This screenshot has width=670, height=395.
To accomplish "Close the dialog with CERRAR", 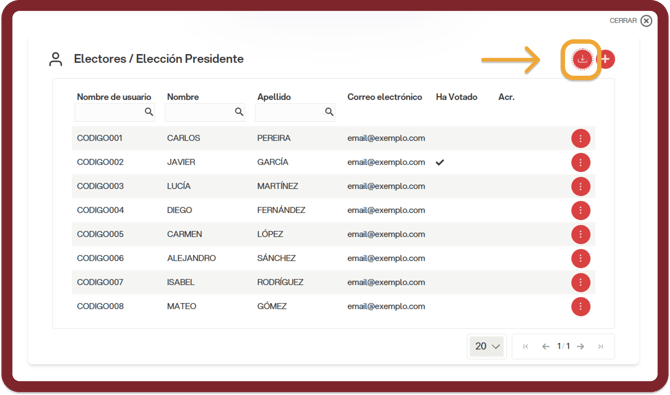I will tap(631, 21).
